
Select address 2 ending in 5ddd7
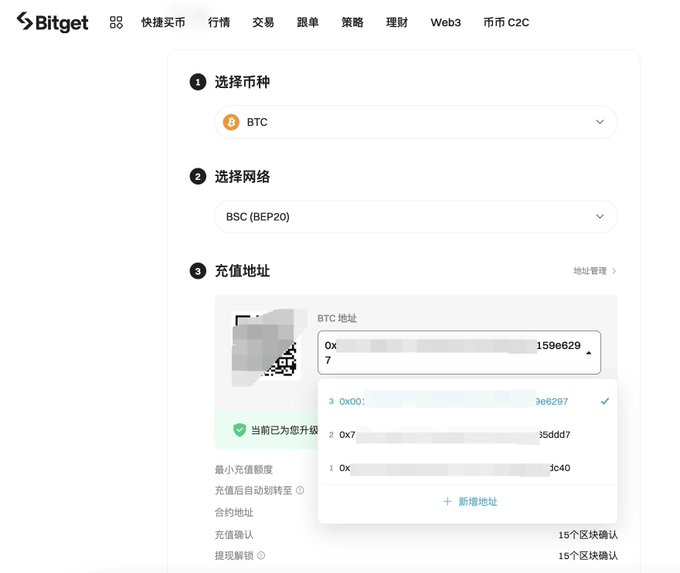[x=468, y=435]
